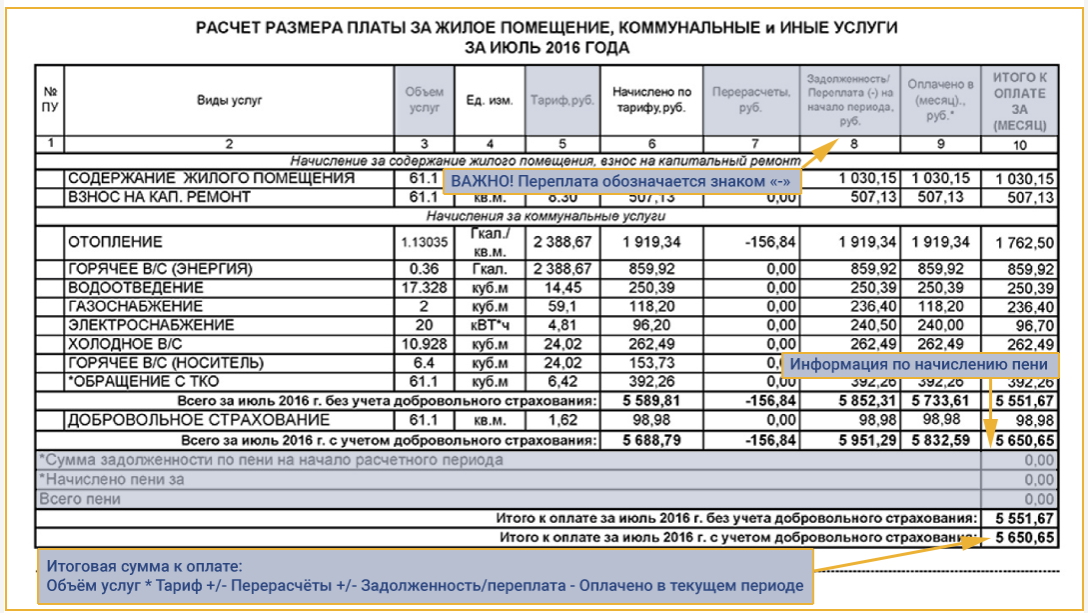This screenshot has width=1088, height=613.
Task: Click the charged amount "96,20"
Action: point(652,325)
